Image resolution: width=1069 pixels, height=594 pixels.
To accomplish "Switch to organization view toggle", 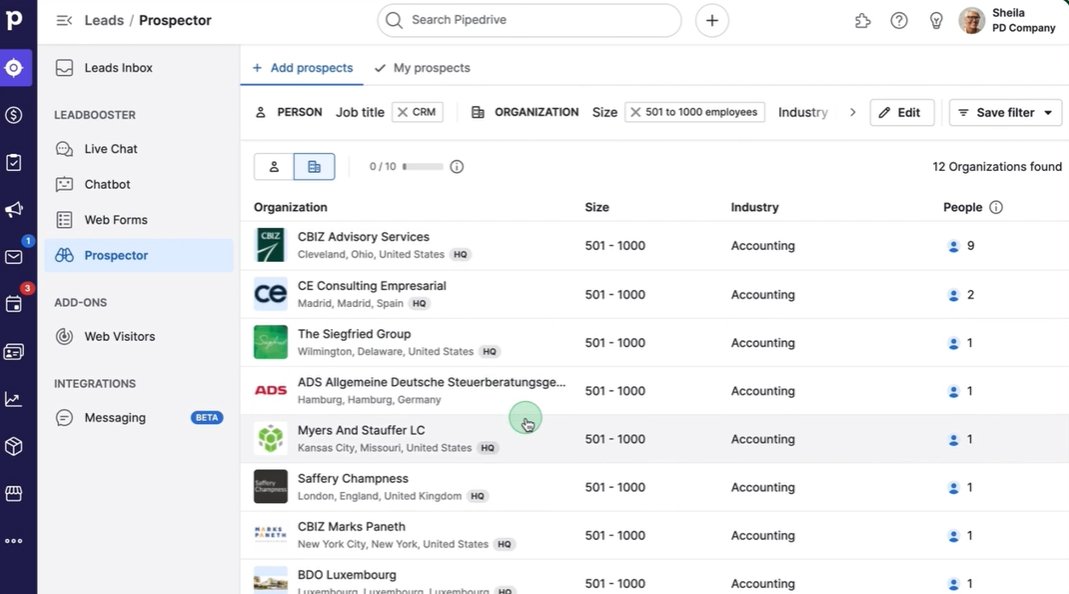I will click(x=314, y=166).
